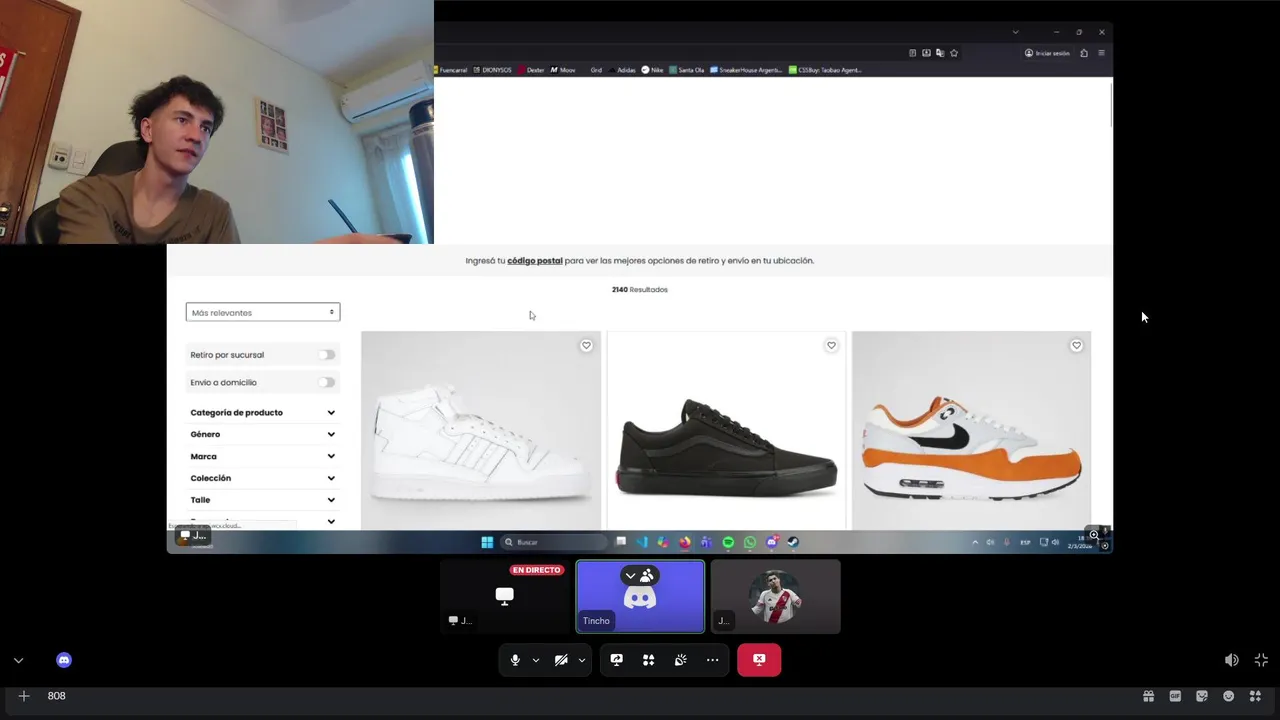Favorite the black Vans sneaker
This screenshot has width=1280, height=720.
pos(831,346)
